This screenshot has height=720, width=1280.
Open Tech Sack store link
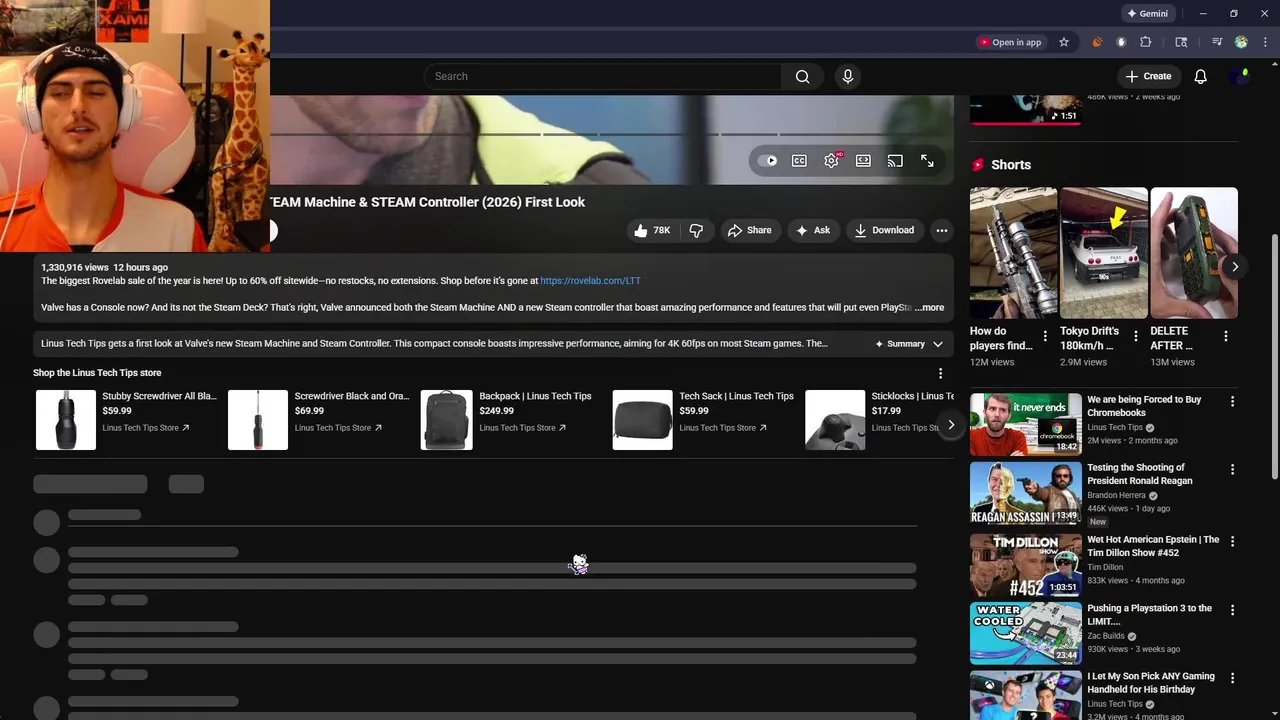(x=722, y=428)
